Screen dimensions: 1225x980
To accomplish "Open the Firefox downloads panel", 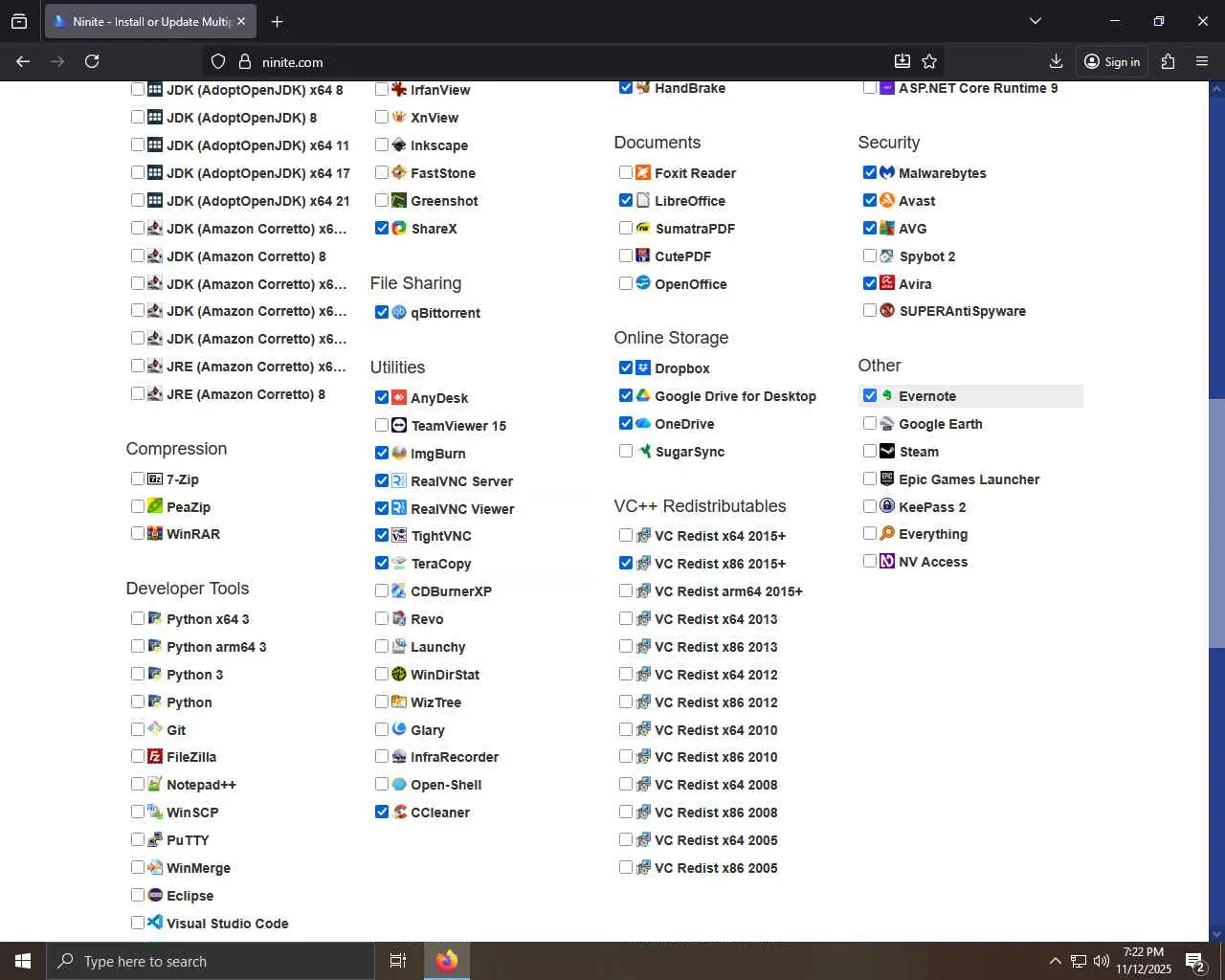I will pos(1056,61).
